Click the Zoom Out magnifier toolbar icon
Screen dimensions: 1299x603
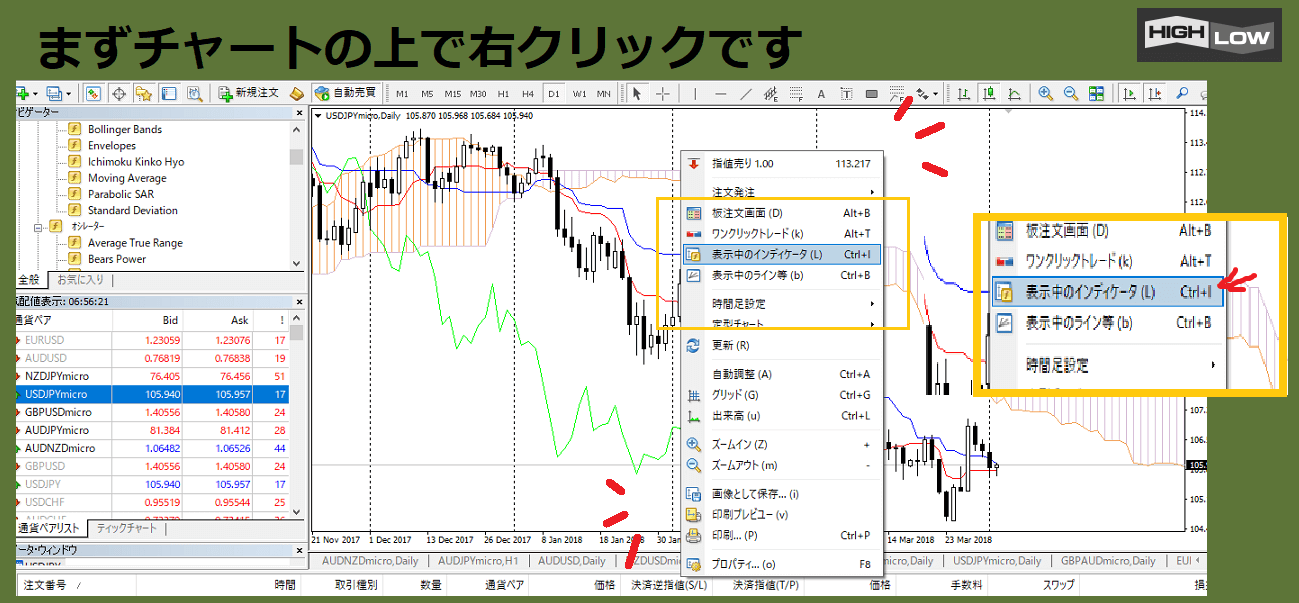pos(1070,94)
